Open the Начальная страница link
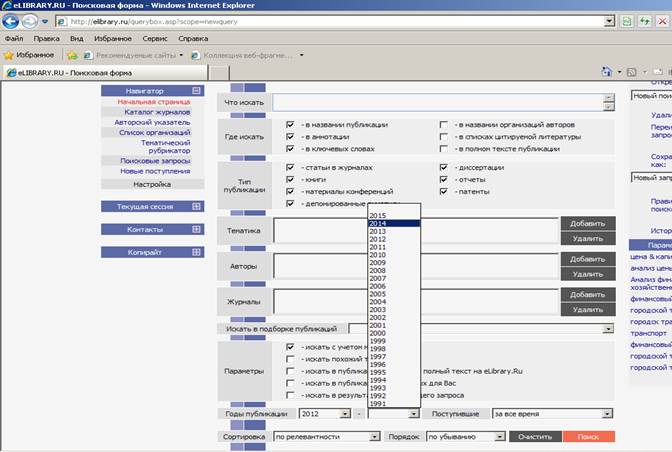This screenshot has width=672, height=452. [x=153, y=102]
